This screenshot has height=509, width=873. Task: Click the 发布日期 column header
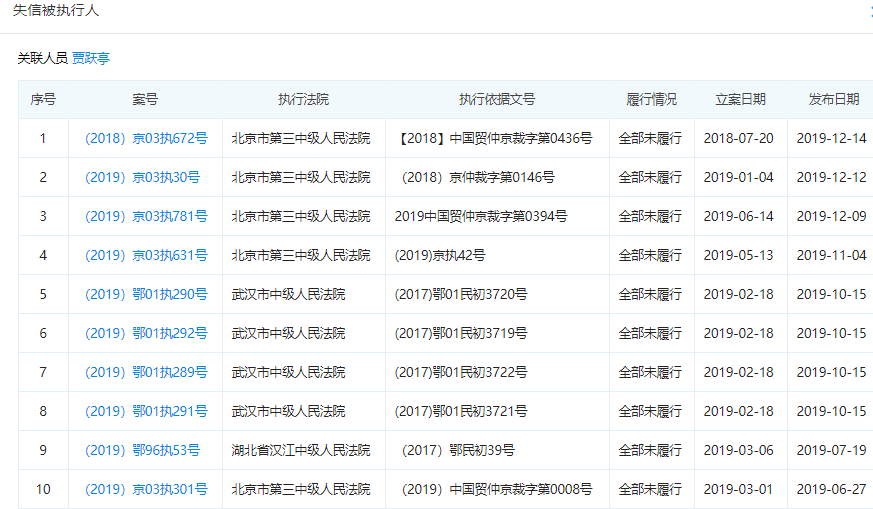[x=833, y=100]
